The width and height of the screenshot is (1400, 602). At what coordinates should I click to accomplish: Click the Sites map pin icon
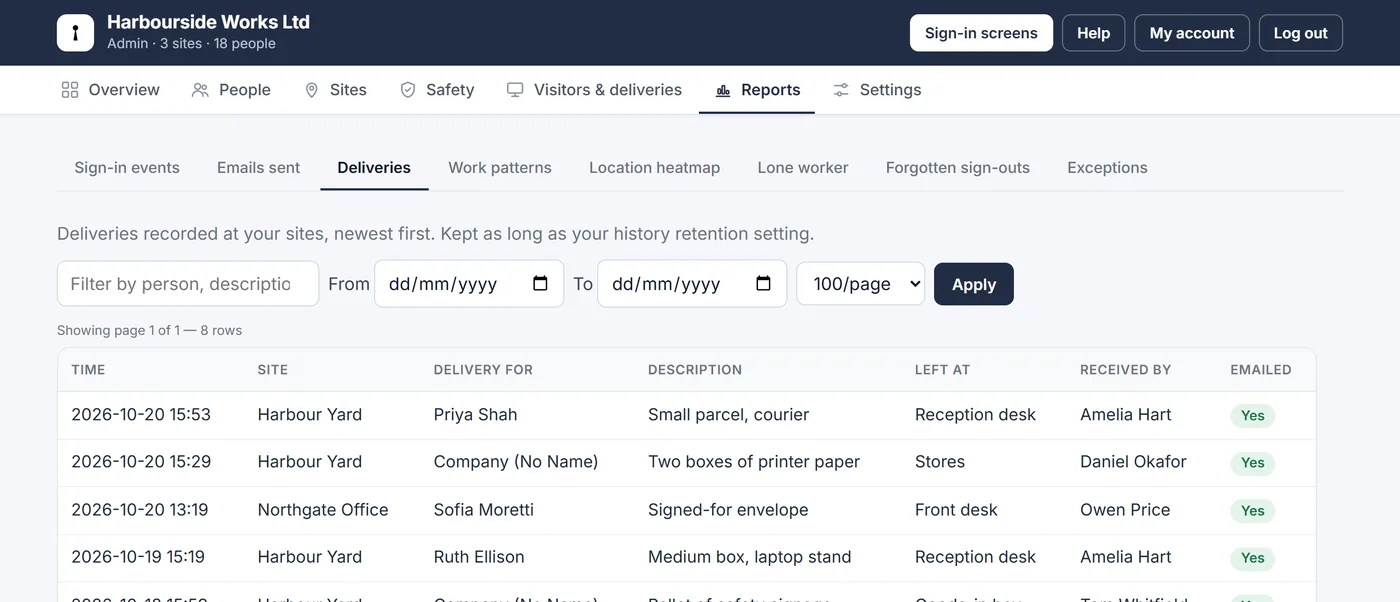(312, 90)
